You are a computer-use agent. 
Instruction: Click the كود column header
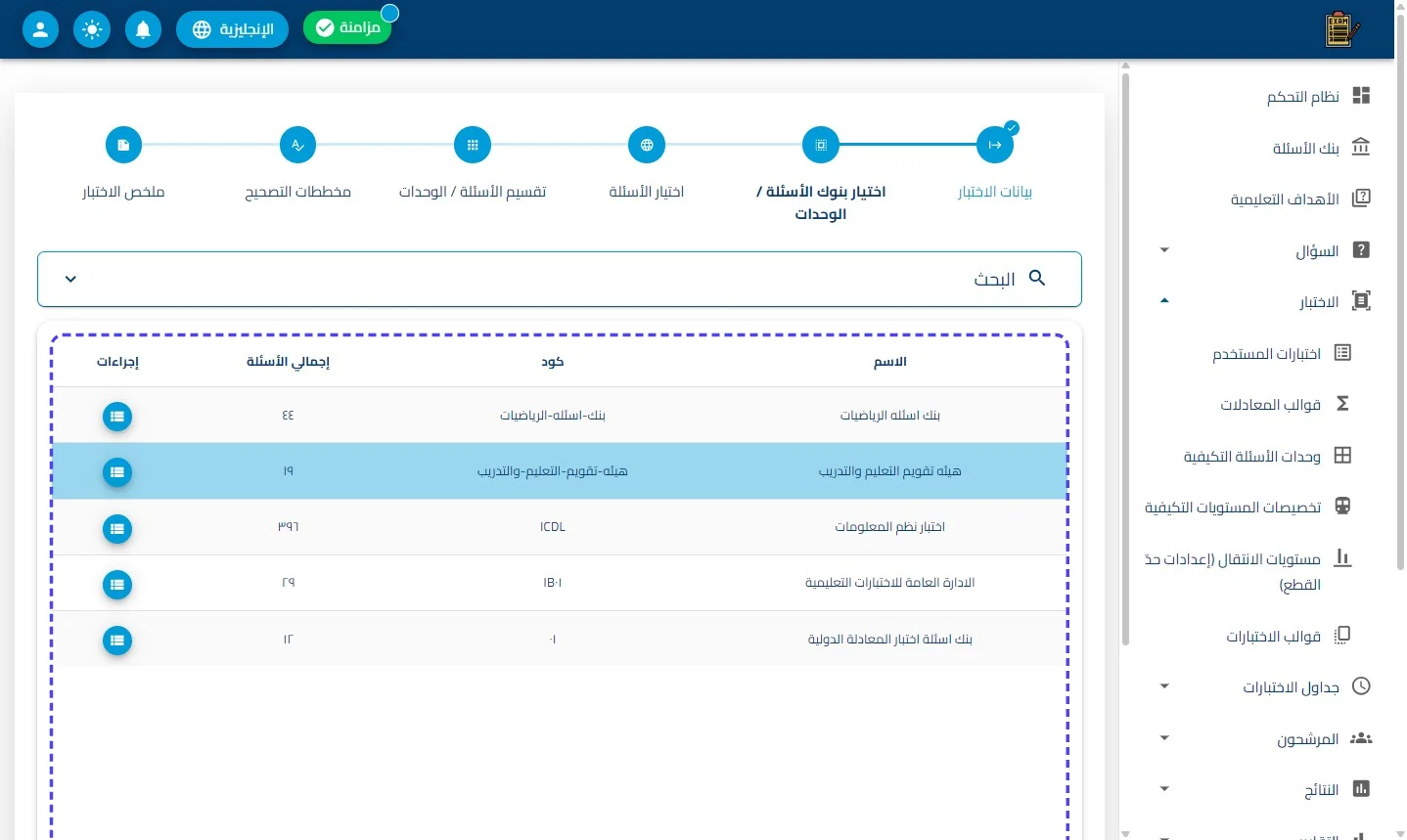(553, 362)
